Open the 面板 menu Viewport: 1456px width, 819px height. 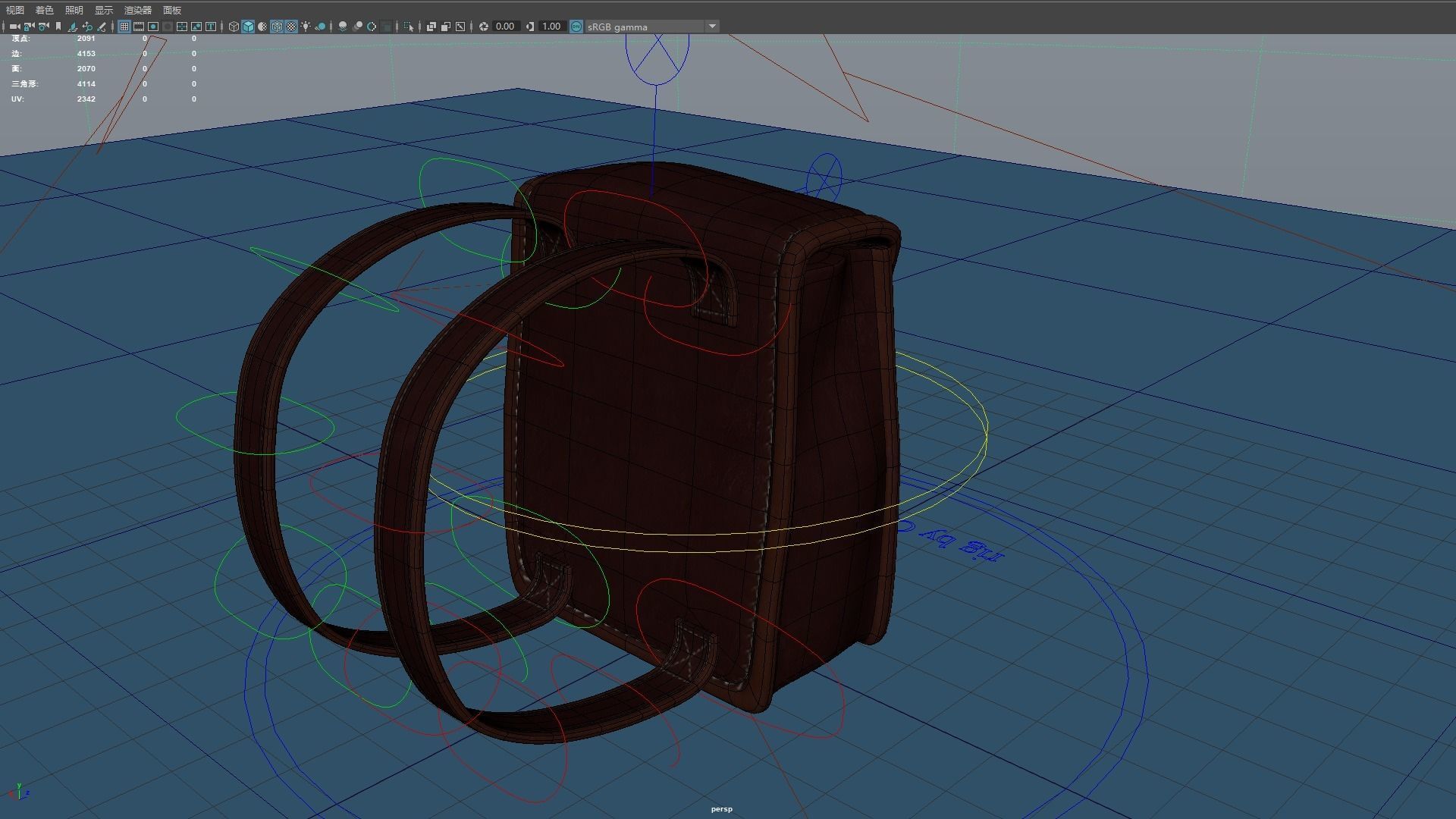click(x=171, y=10)
